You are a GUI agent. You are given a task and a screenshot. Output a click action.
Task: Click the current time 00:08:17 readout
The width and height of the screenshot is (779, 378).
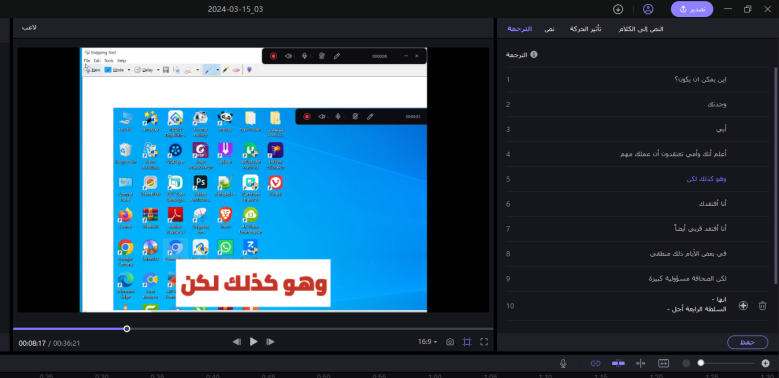point(32,343)
